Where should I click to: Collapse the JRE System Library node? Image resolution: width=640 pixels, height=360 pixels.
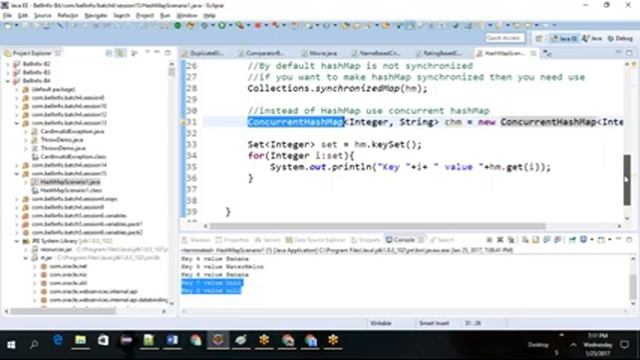tap(16, 241)
